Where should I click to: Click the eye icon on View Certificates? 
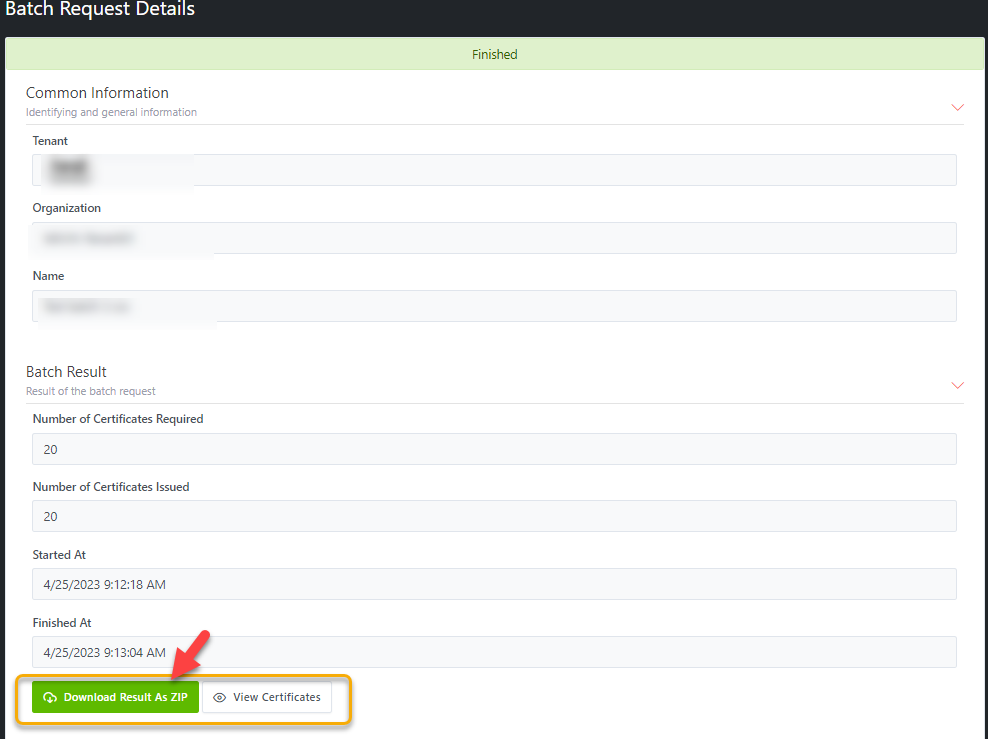[x=220, y=698]
